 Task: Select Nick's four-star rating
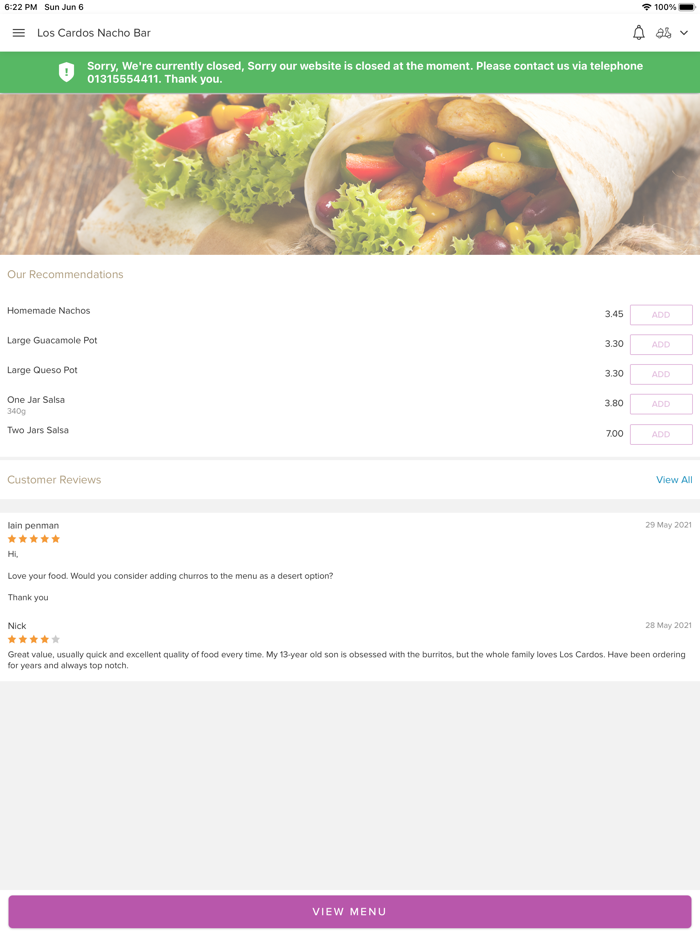click(x=34, y=639)
